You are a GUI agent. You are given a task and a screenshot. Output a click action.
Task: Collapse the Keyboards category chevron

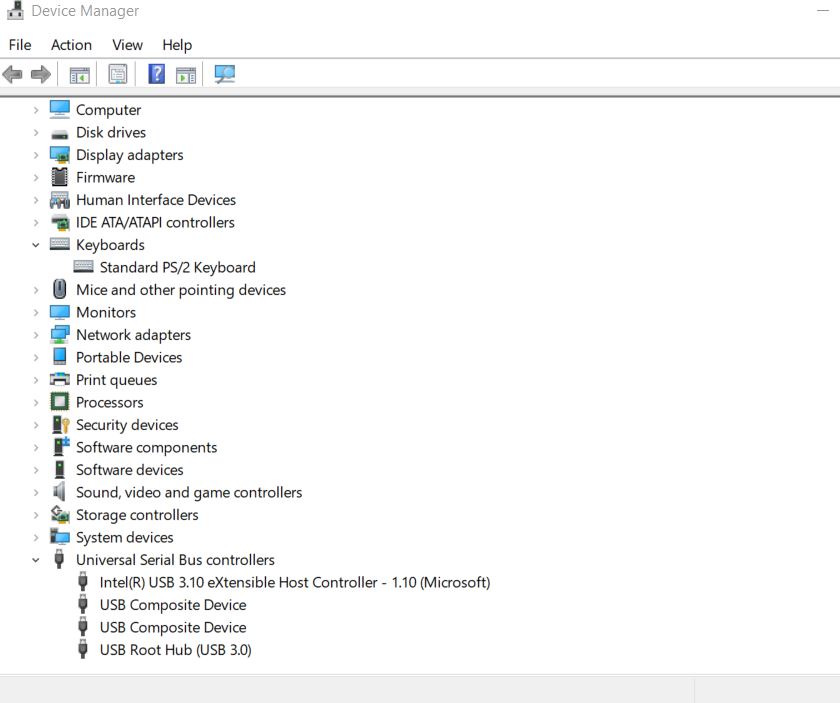[36, 245]
